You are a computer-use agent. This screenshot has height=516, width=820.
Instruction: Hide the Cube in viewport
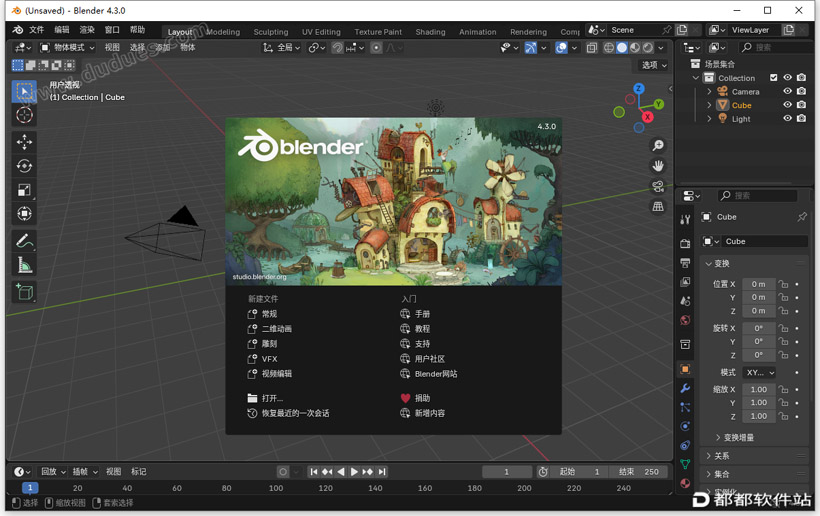[x=787, y=105]
